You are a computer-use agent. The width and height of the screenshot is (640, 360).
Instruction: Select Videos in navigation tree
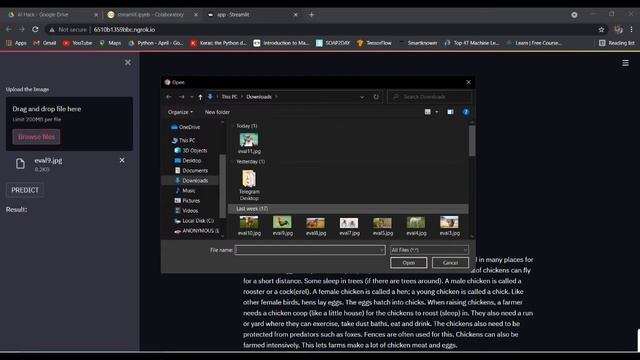187,211
